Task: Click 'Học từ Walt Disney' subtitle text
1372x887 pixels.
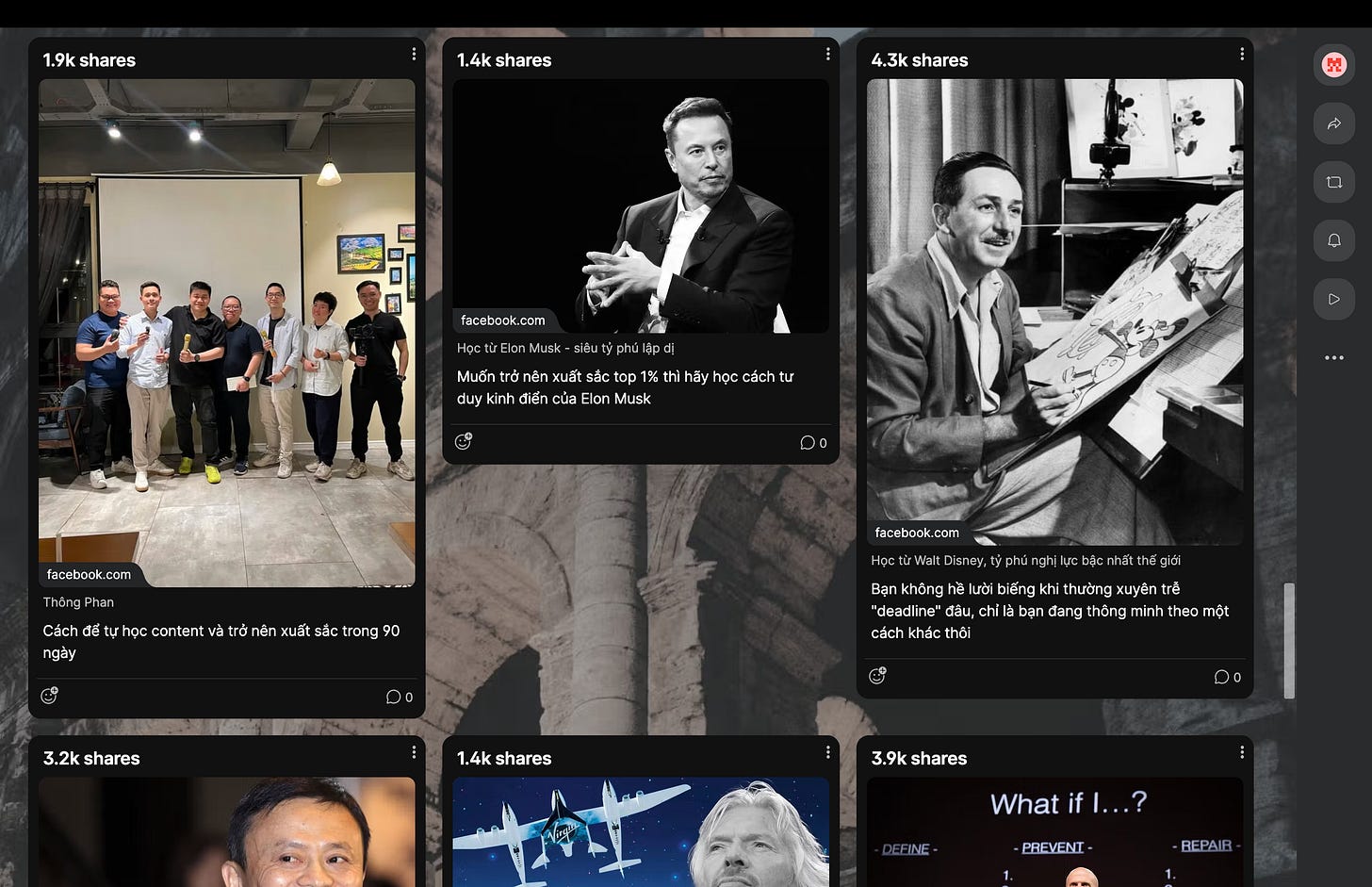Action: coord(1025,560)
